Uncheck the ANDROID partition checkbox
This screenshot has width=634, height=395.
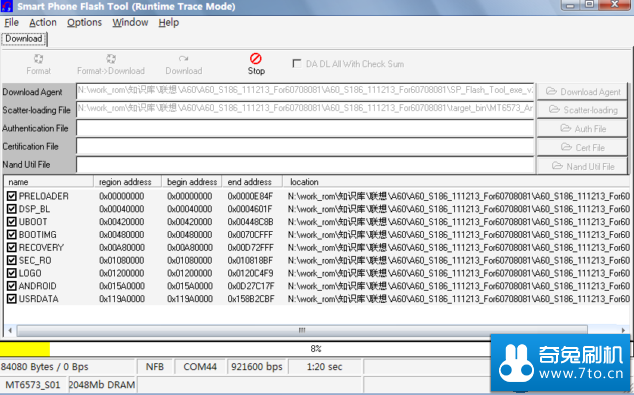(11, 286)
